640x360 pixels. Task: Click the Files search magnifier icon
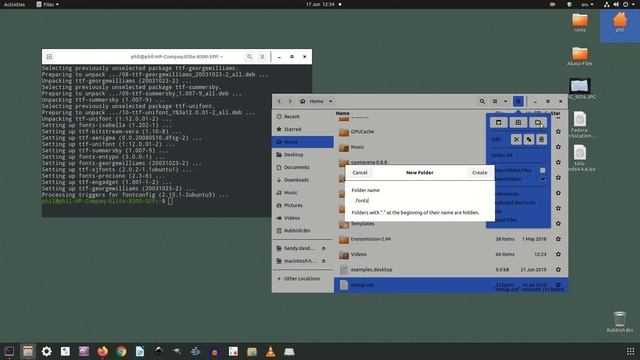pos(482,101)
